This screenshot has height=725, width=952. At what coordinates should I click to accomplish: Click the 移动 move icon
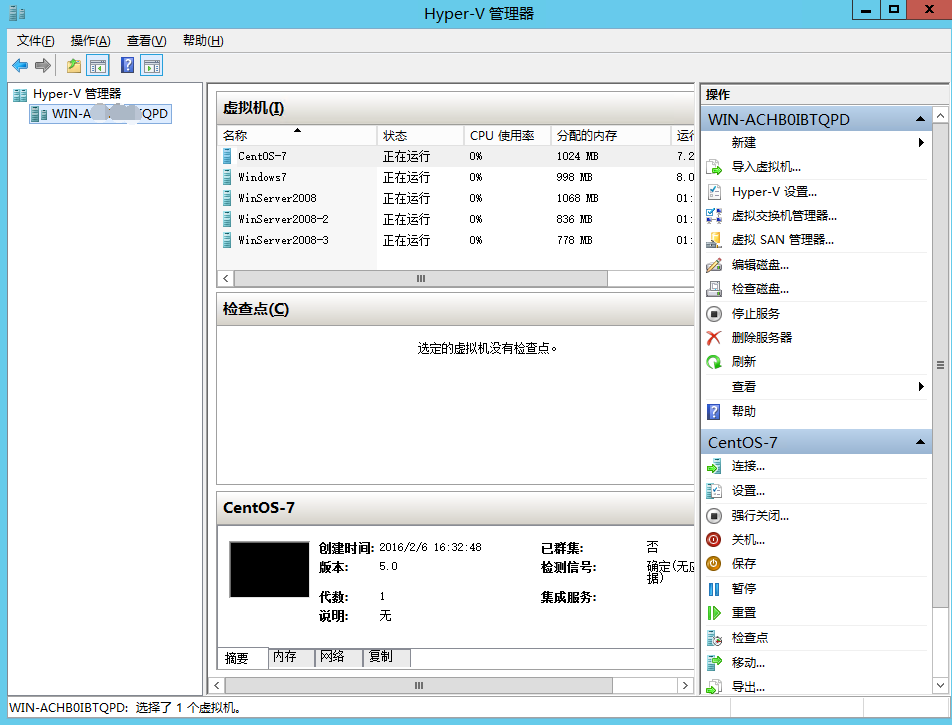tap(714, 662)
